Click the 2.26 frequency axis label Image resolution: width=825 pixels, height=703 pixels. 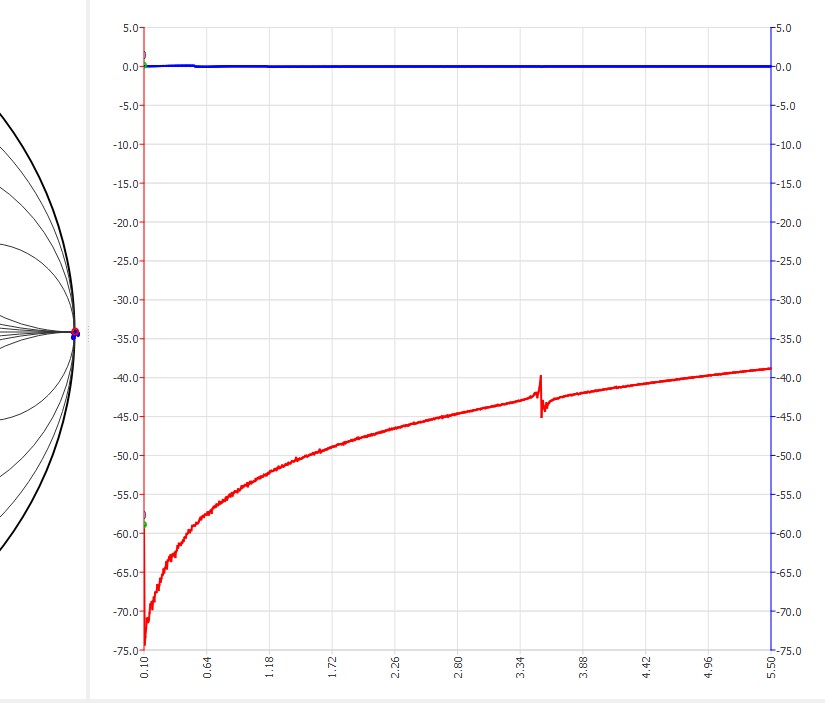coord(395,667)
